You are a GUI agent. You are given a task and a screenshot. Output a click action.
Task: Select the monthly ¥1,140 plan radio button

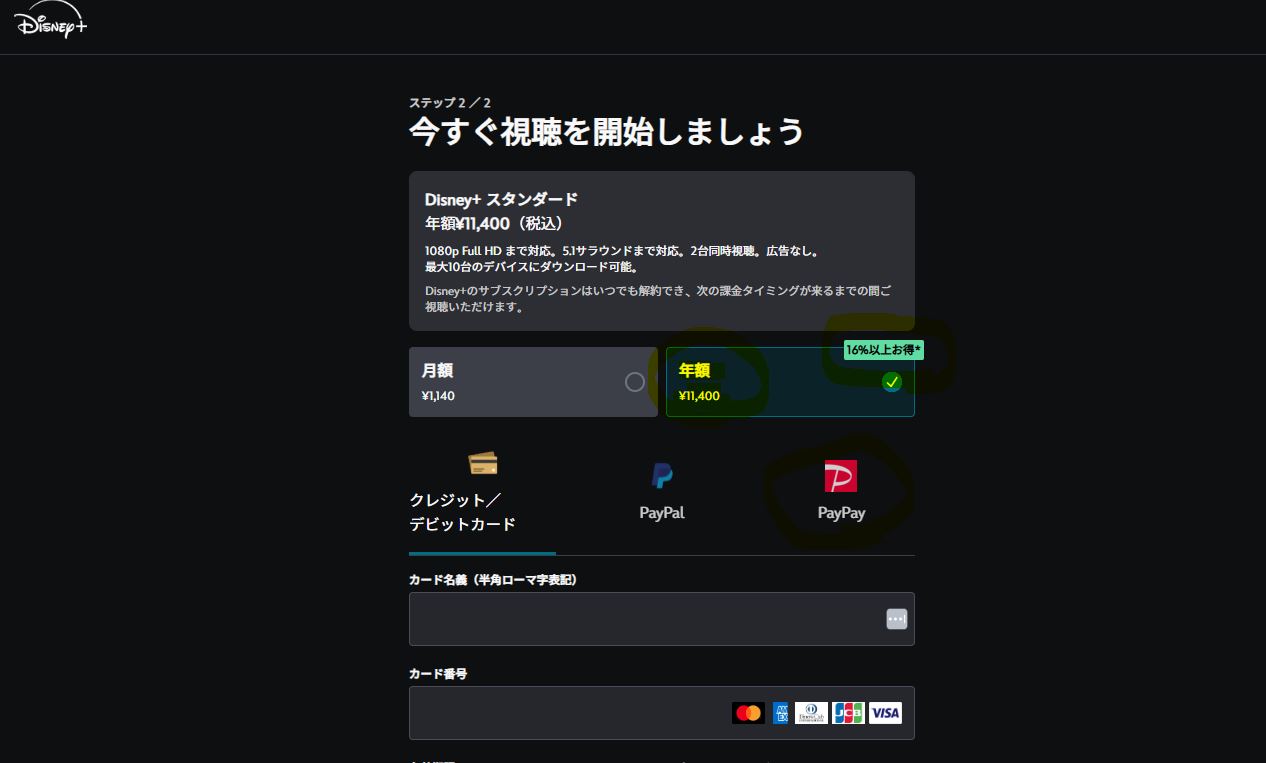click(634, 382)
